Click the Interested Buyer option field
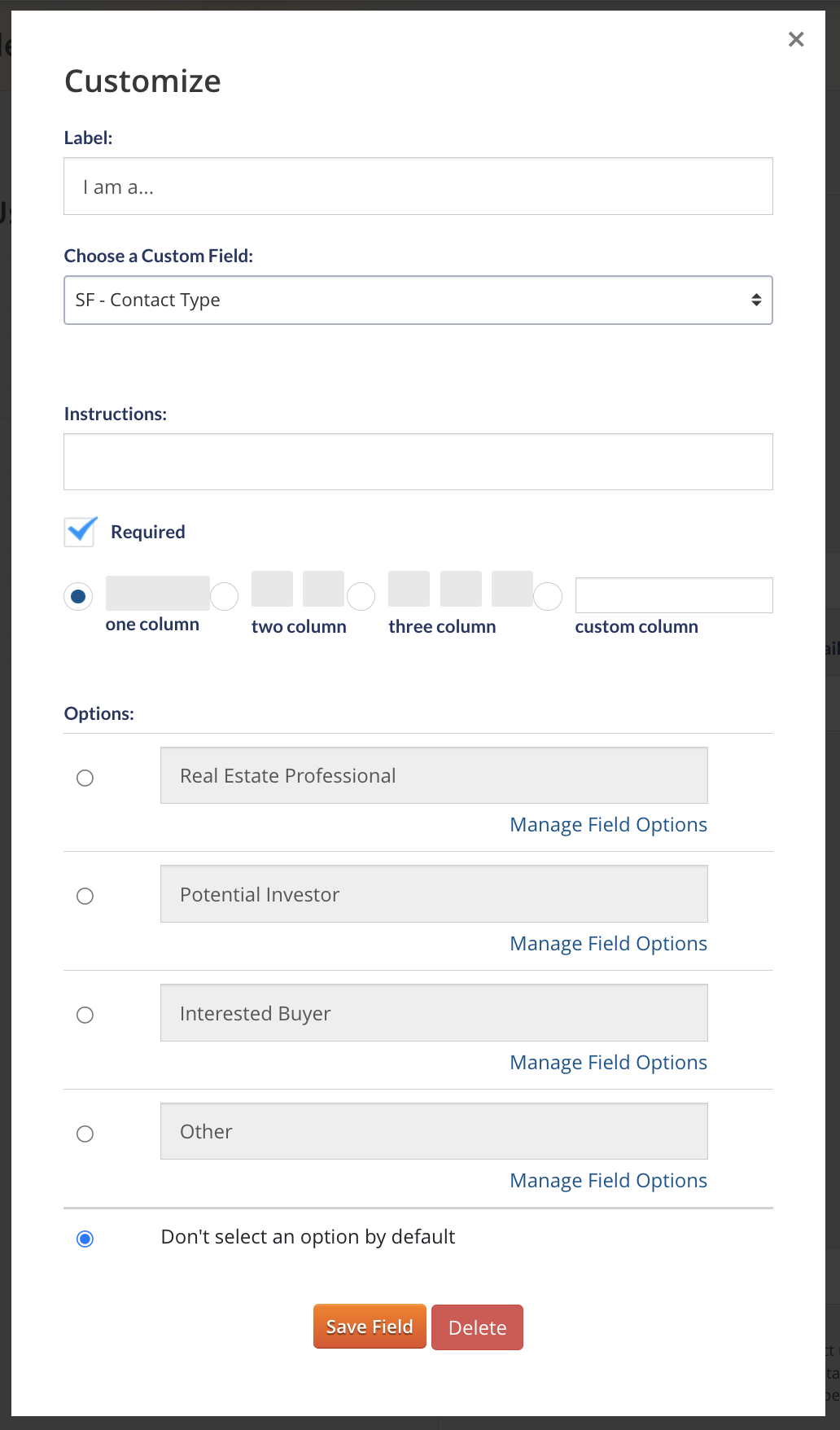The width and height of the screenshot is (840, 1430). (434, 1013)
